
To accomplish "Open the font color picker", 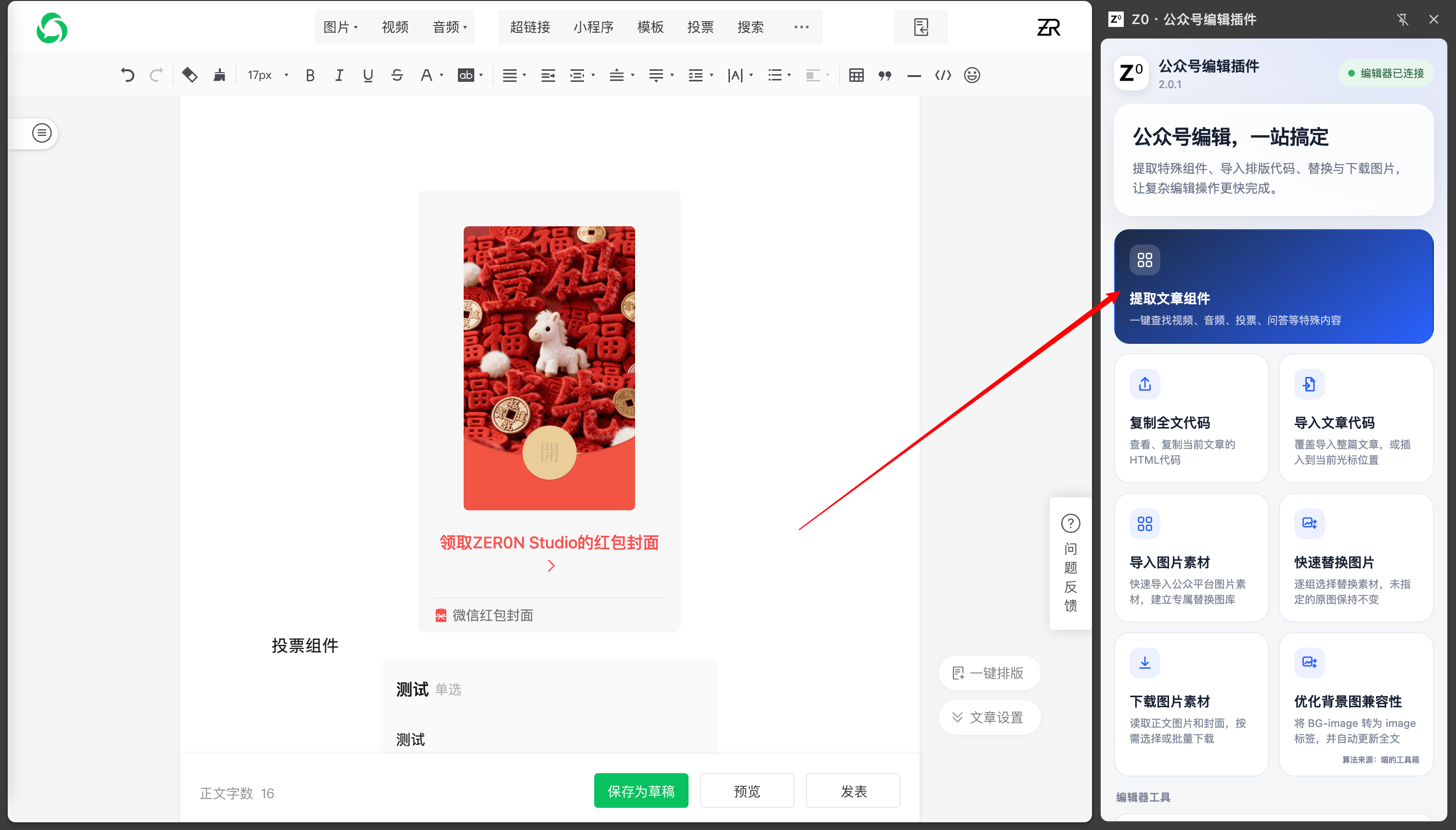I will pyautogui.click(x=431, y=75).
